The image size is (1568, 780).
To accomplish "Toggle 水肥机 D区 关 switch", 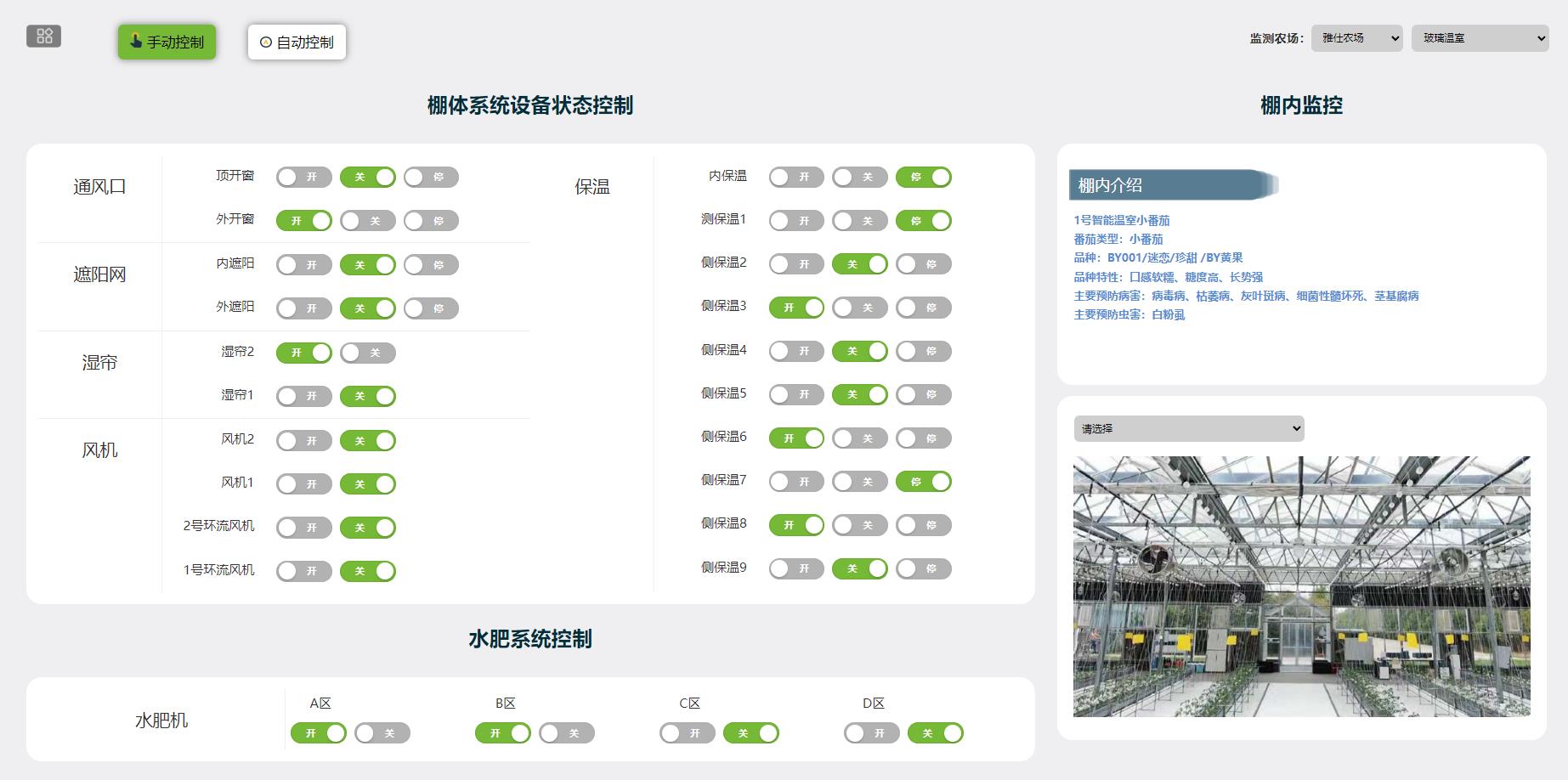I will pos(936,733).
